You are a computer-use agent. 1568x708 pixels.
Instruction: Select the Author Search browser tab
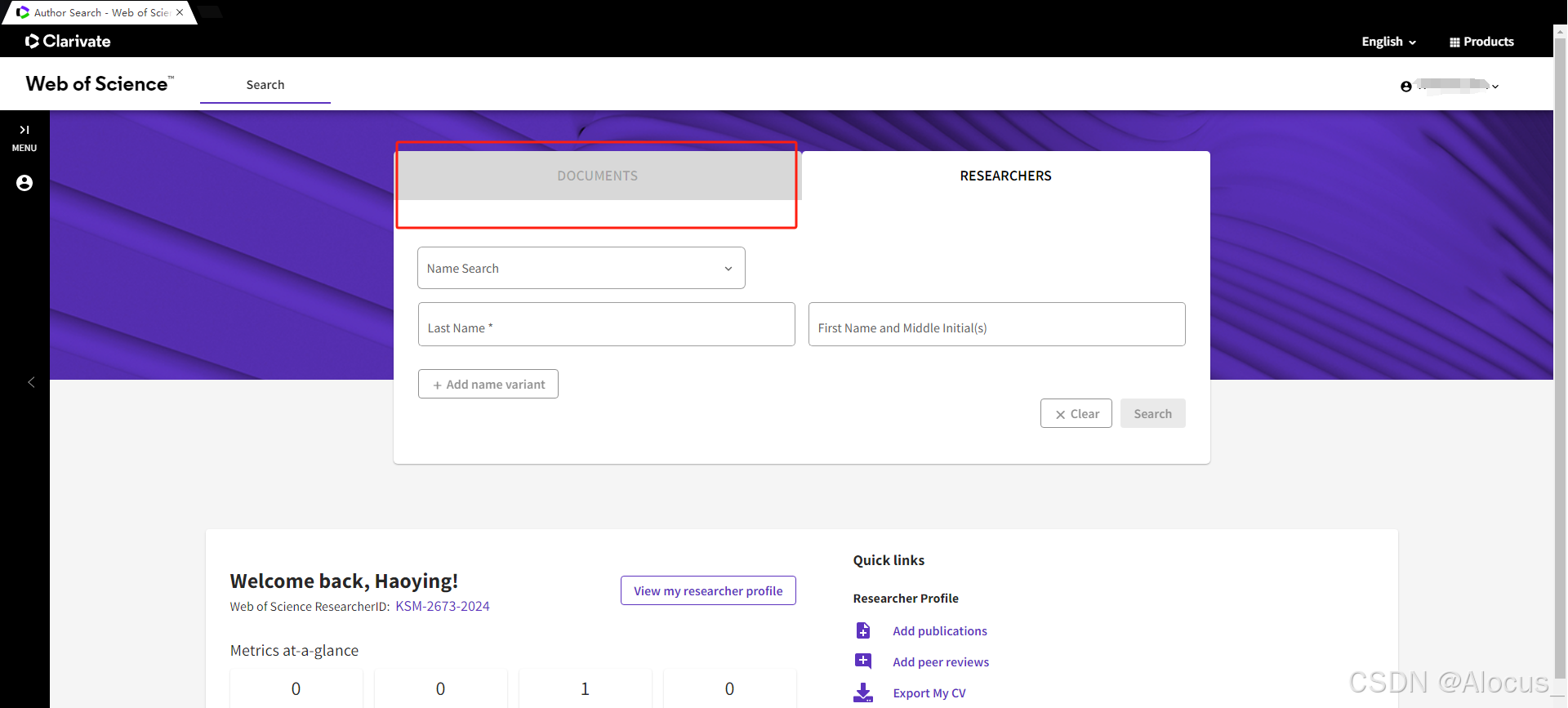pyautogui.click(x=101, y=12)
